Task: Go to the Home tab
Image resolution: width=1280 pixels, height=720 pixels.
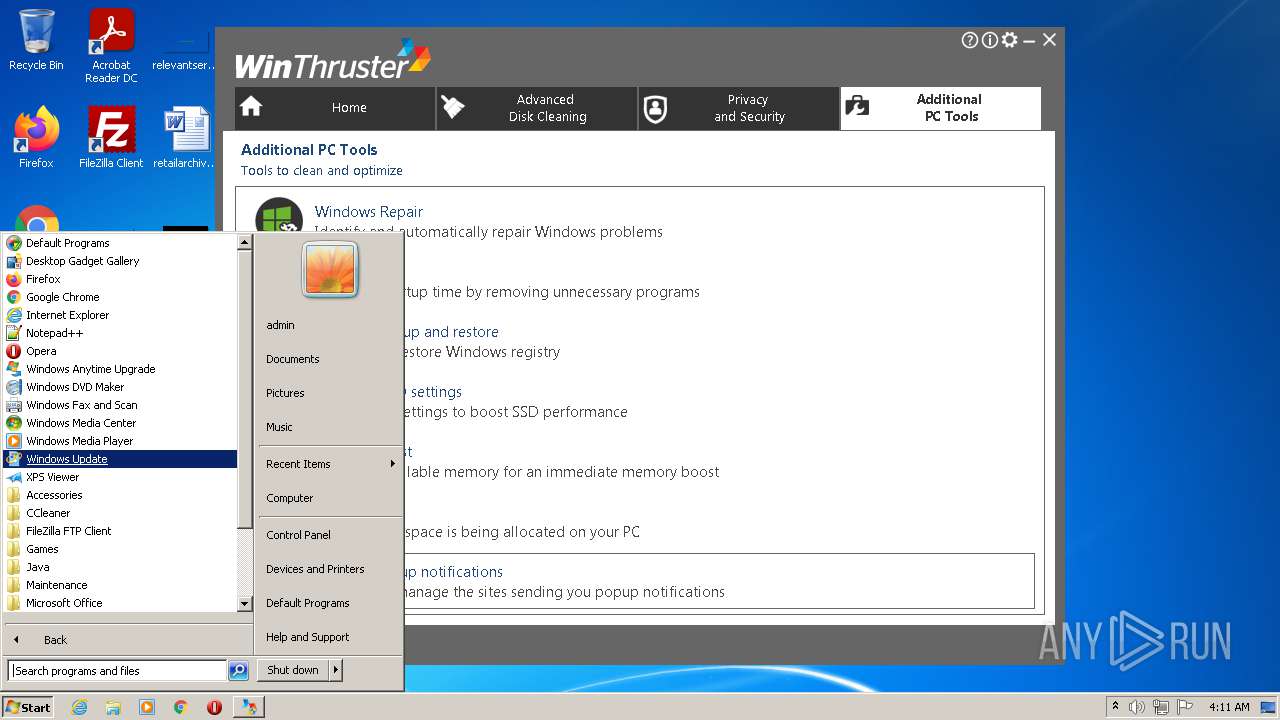Action: (x=335, y=108)
